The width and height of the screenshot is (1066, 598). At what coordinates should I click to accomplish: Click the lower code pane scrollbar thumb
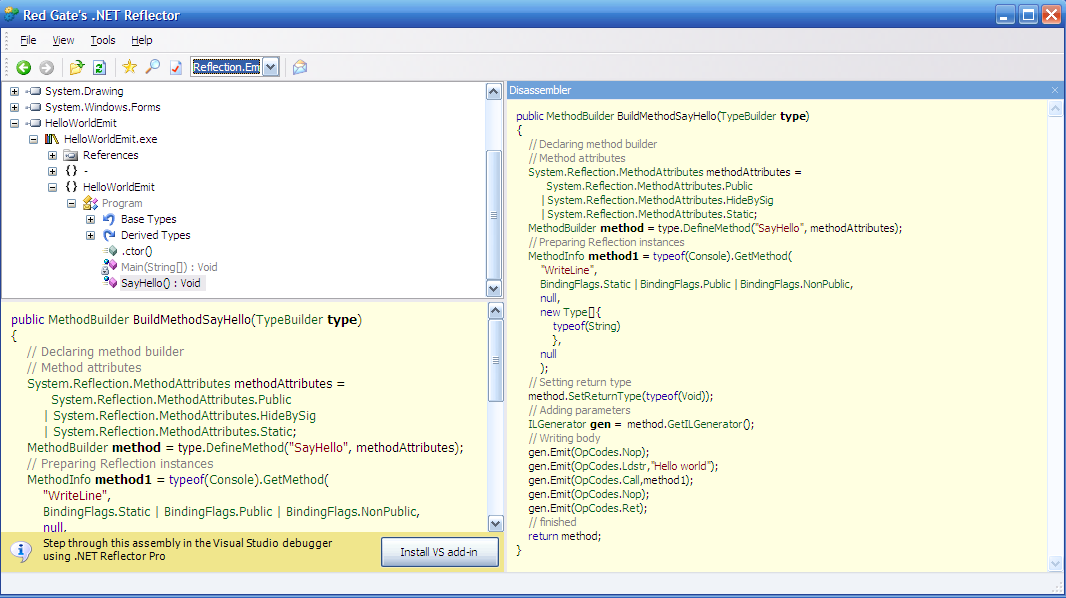496,360
